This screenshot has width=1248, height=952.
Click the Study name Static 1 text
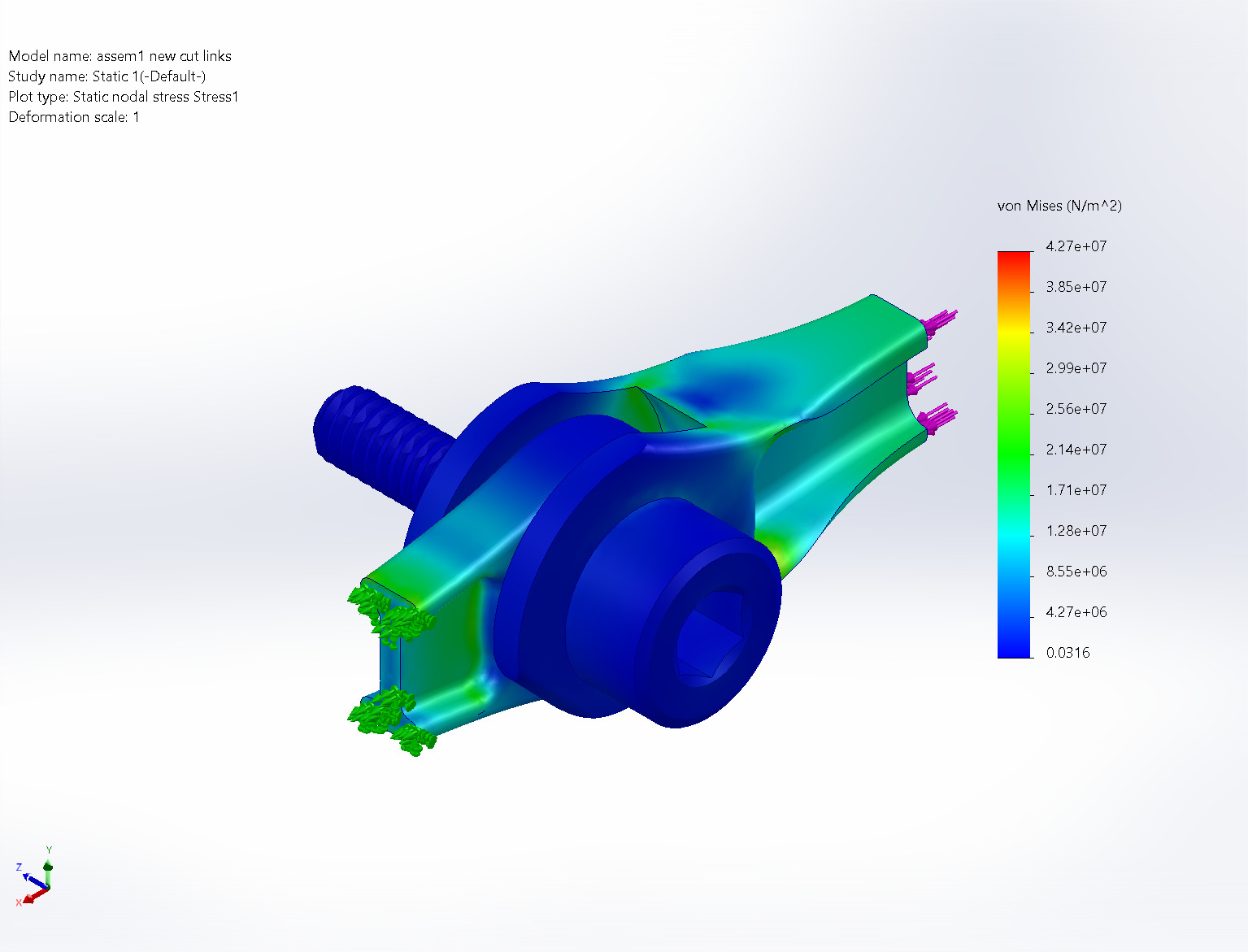tap(107, 76)
